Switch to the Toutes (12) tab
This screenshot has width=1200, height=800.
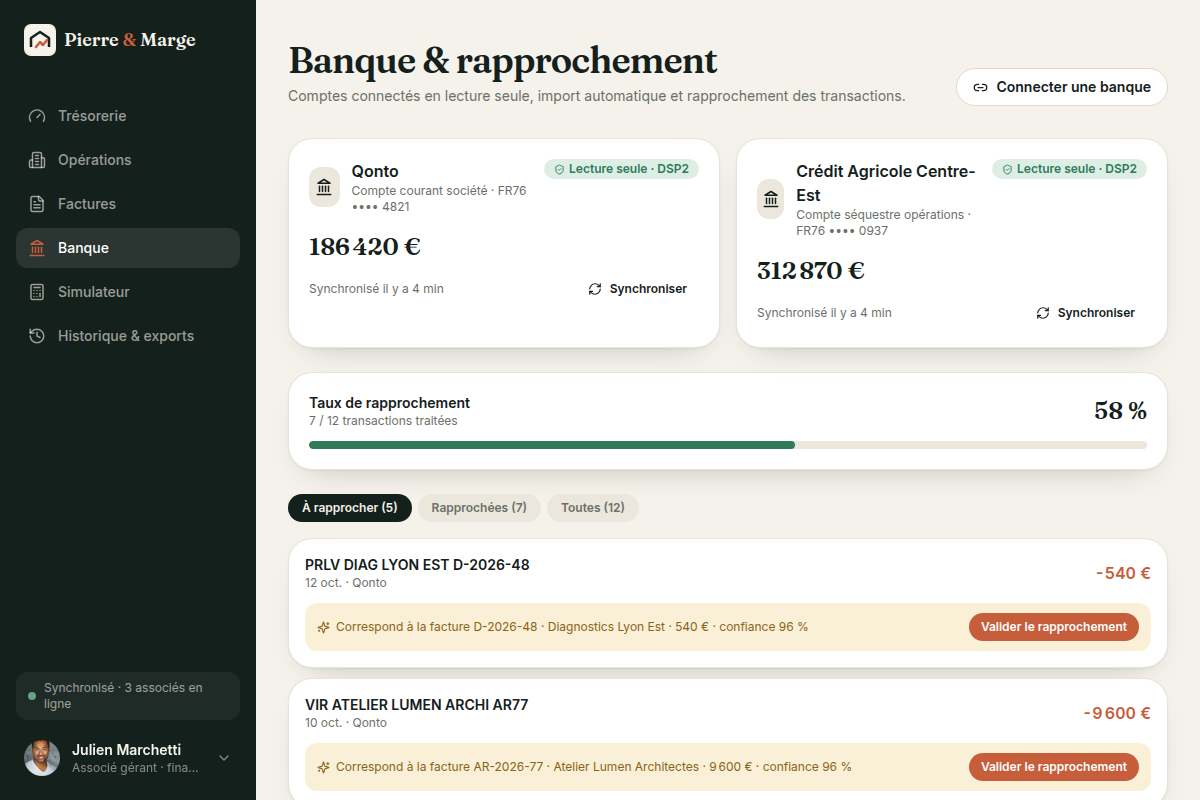click(x=593, y=508)
